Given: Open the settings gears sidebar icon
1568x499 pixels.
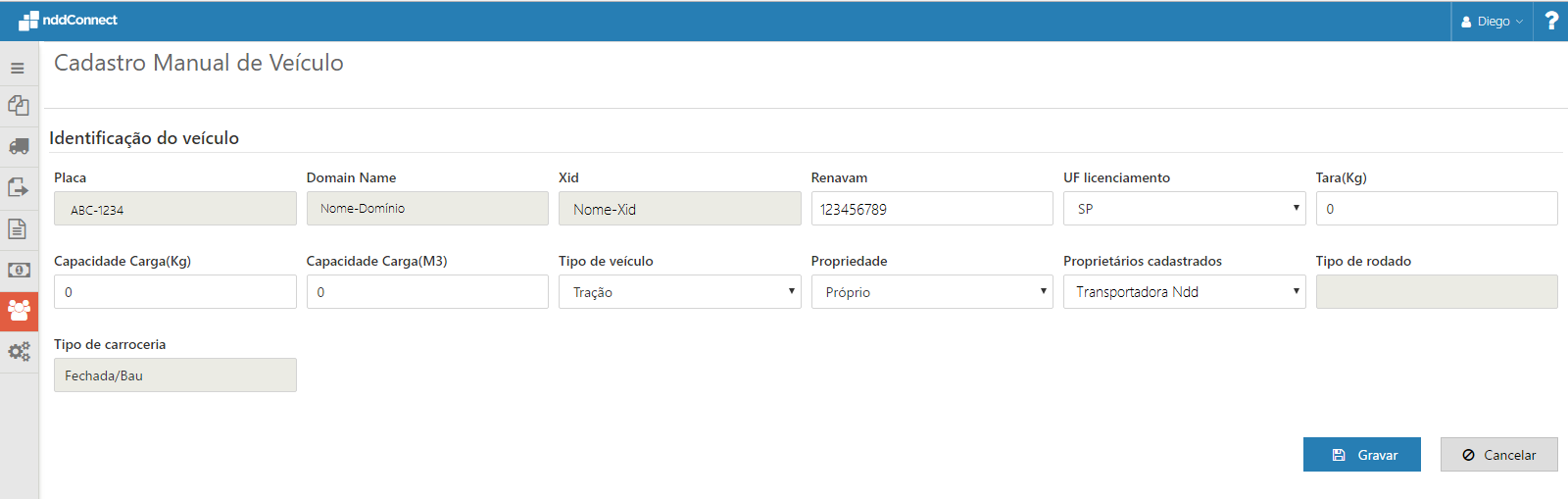Looking at the screenshot, I should tap(19, 351).
